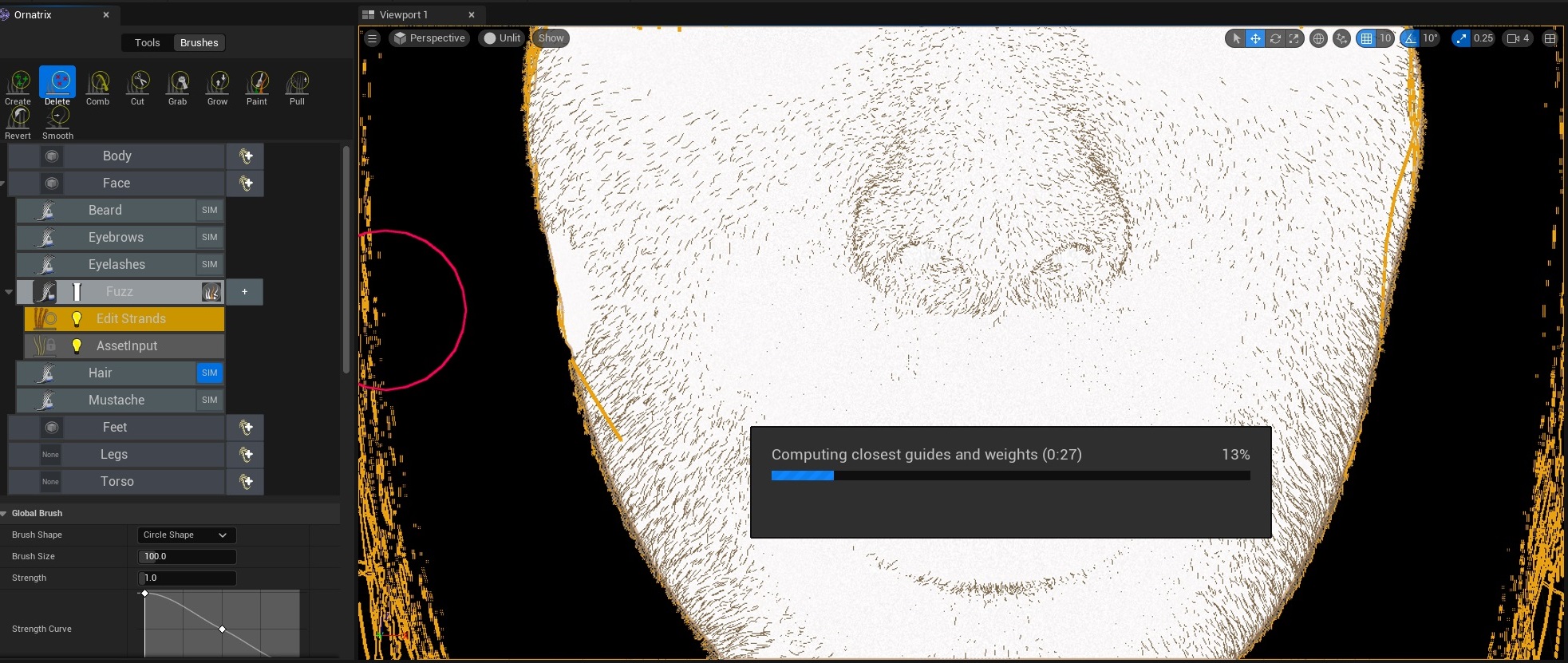Toggle AssetInput lightbulb visibility
This screenshot has height=663, width=1568.
[77, 346]
